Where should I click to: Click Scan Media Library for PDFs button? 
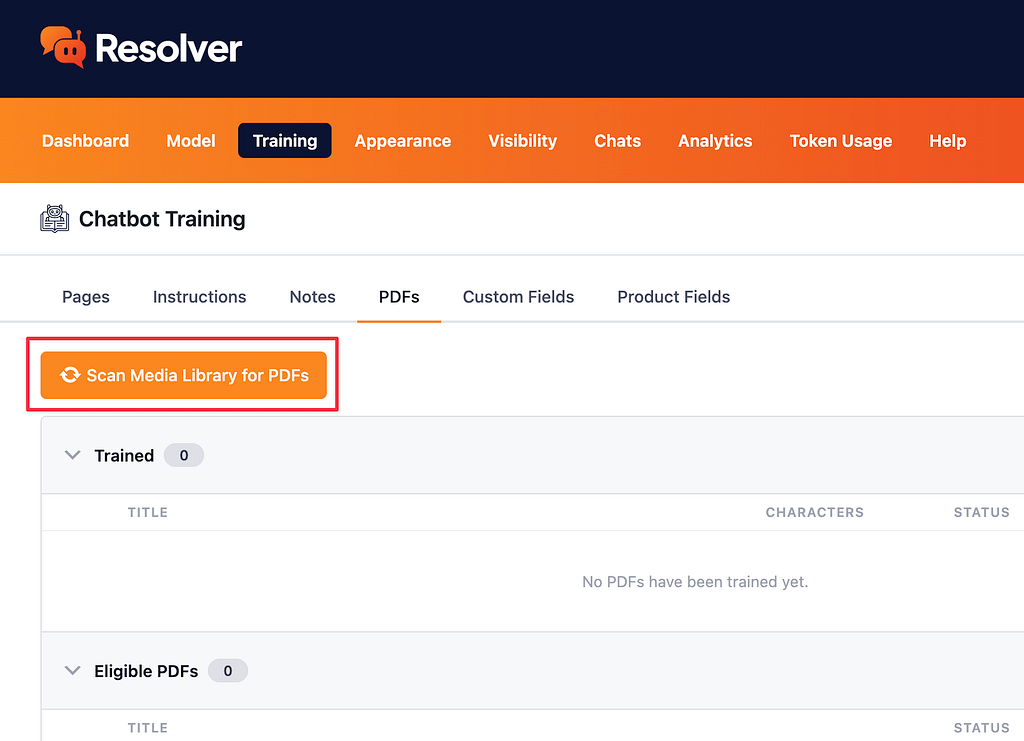(184, 375)
